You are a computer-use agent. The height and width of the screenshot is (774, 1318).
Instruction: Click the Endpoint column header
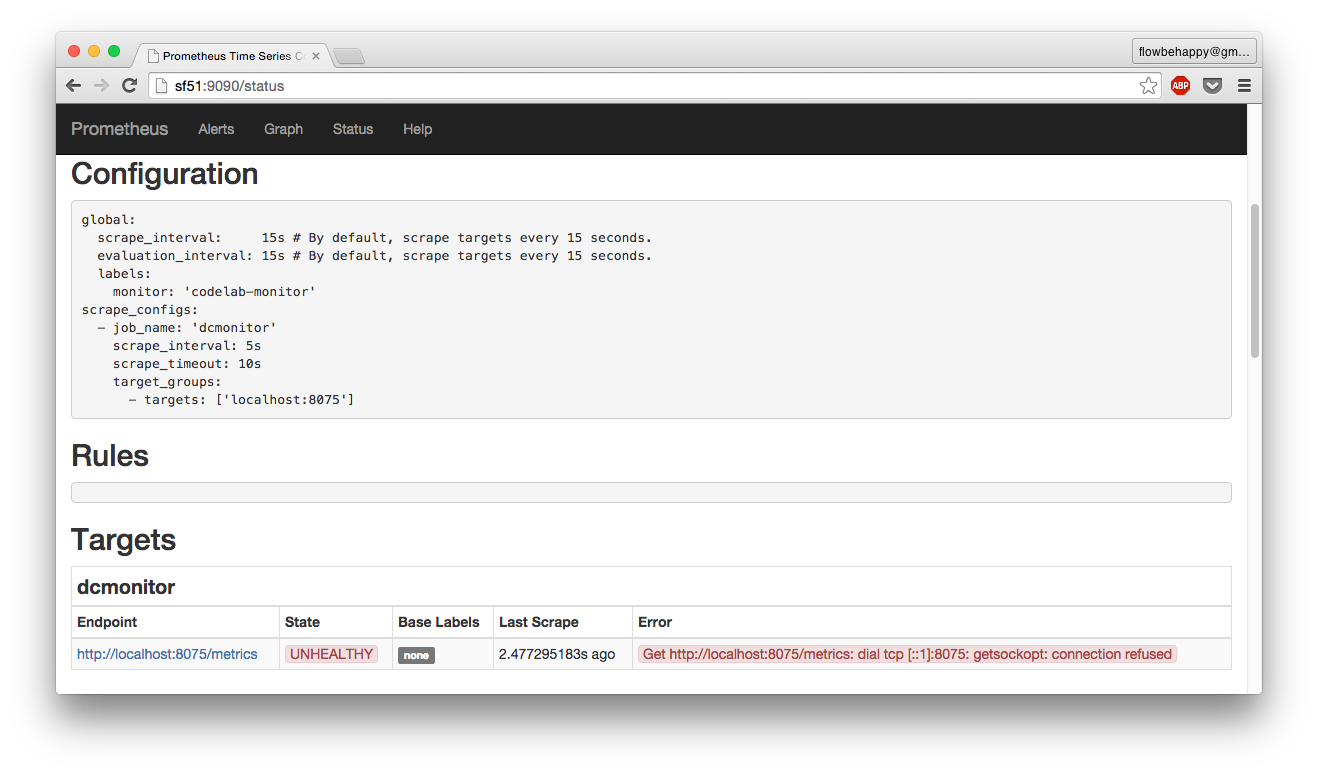coord(107,622)
